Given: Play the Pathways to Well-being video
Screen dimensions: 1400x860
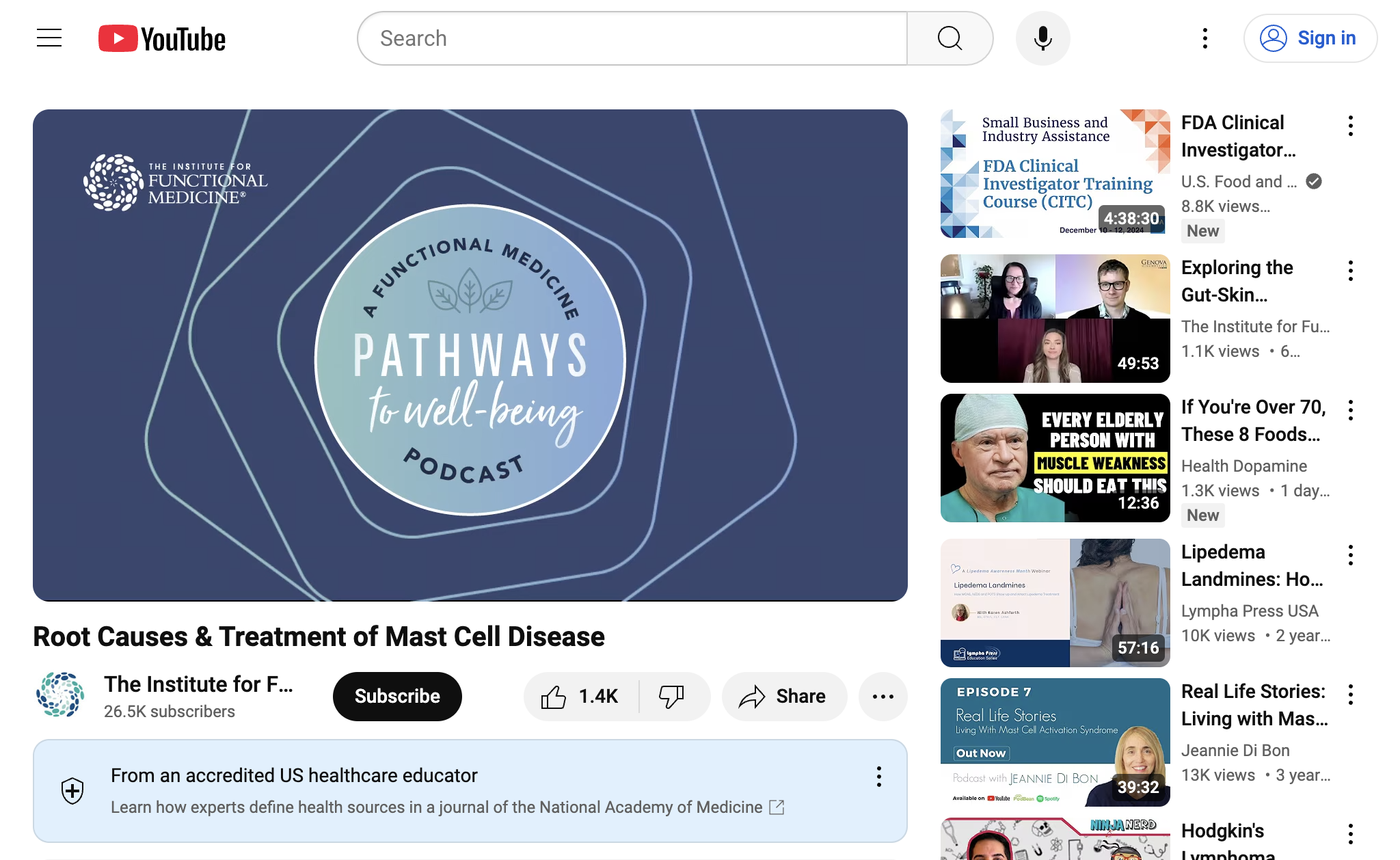Looking at the screenshot, I should (470, 355).
